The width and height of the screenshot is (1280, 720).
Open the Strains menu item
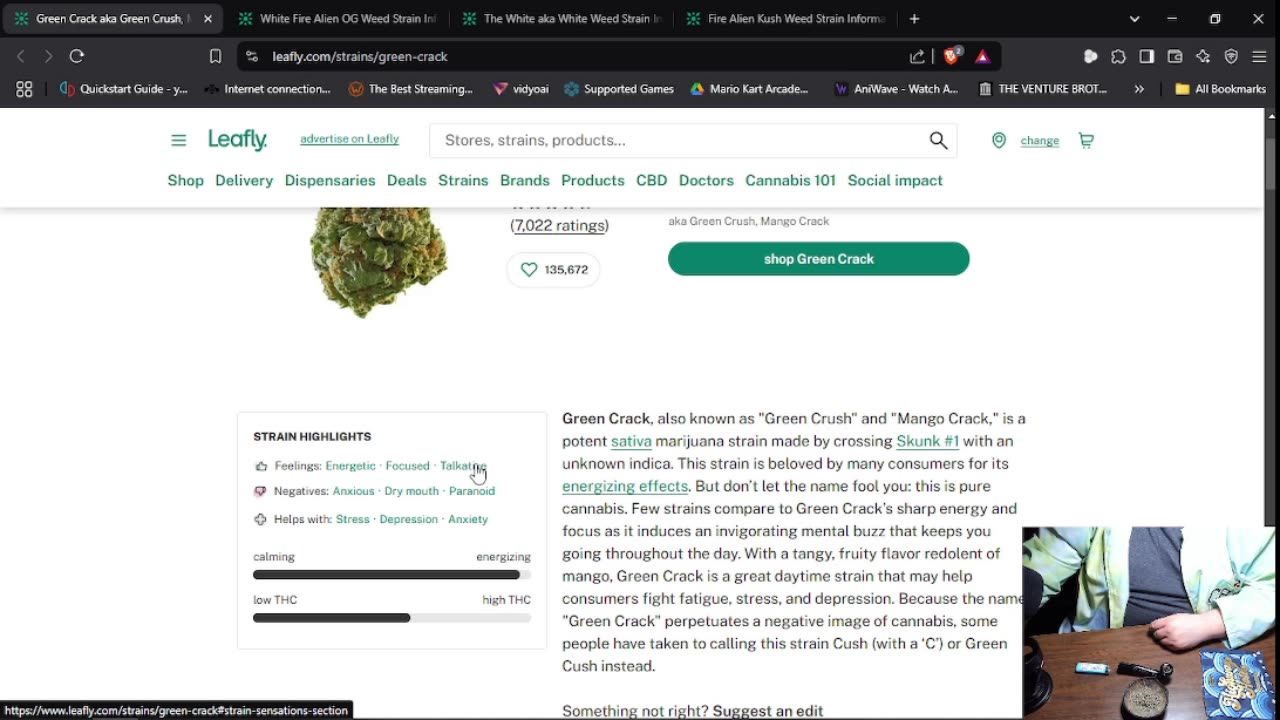click(x=463, y=180)
